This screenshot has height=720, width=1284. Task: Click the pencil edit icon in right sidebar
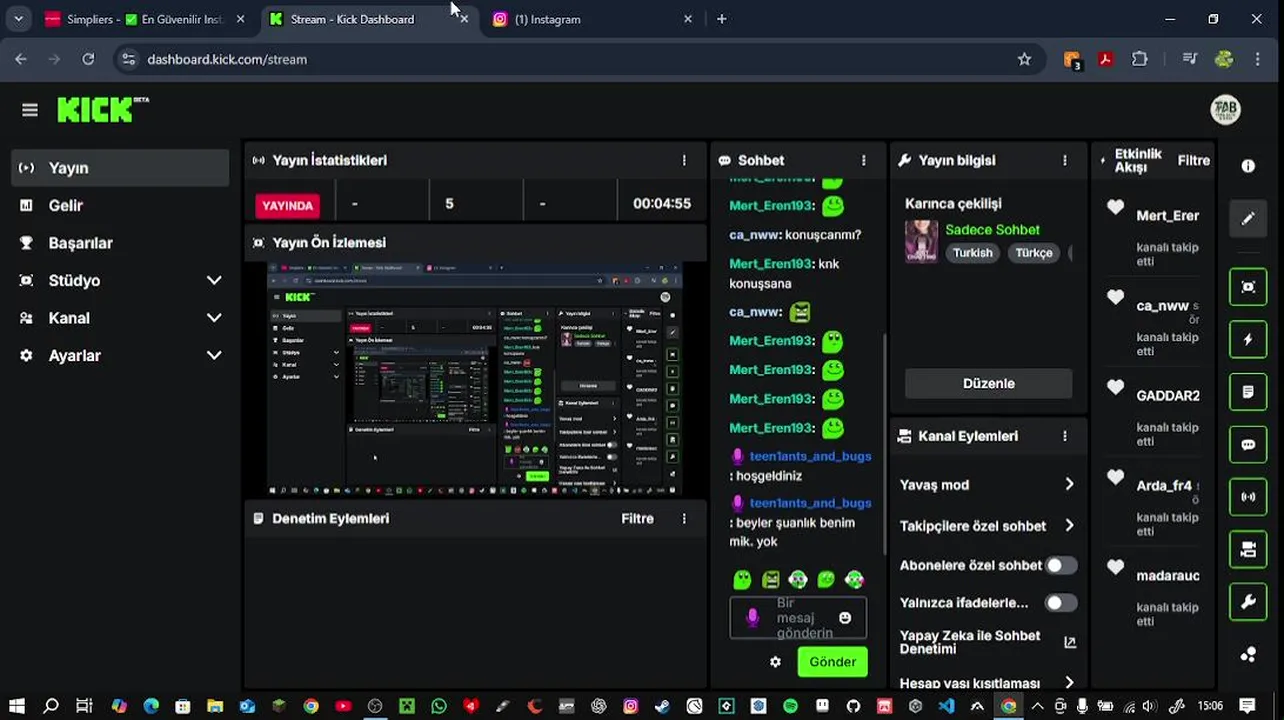click(1248, 218)
